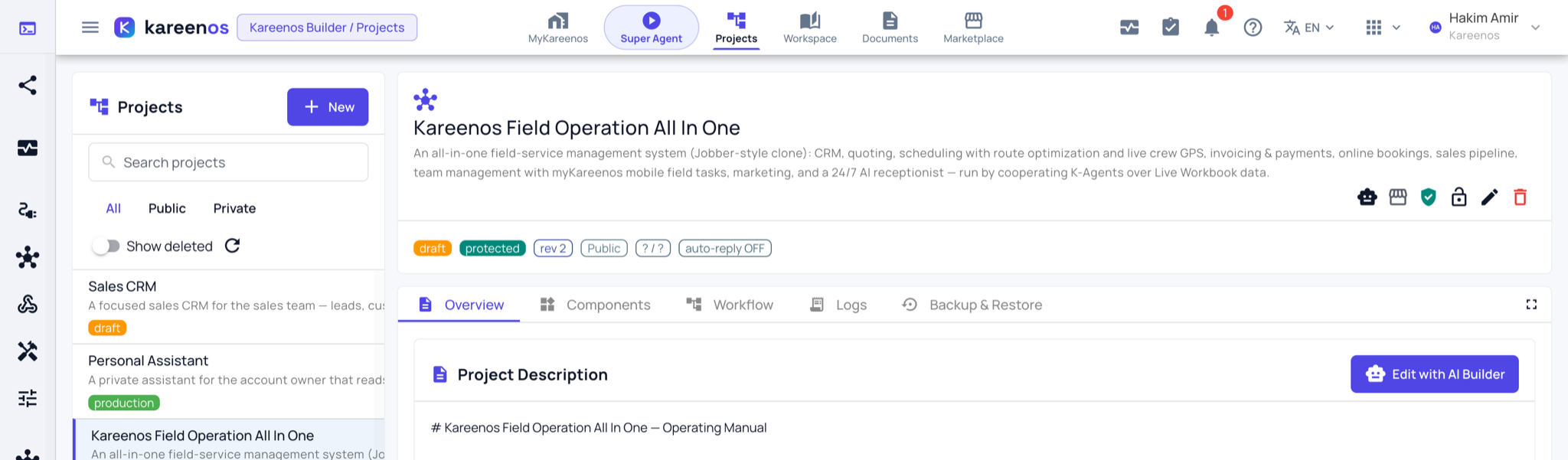Filter projects by All
This screenshot has height=460, width=1568.
click(x=113, y=208)
